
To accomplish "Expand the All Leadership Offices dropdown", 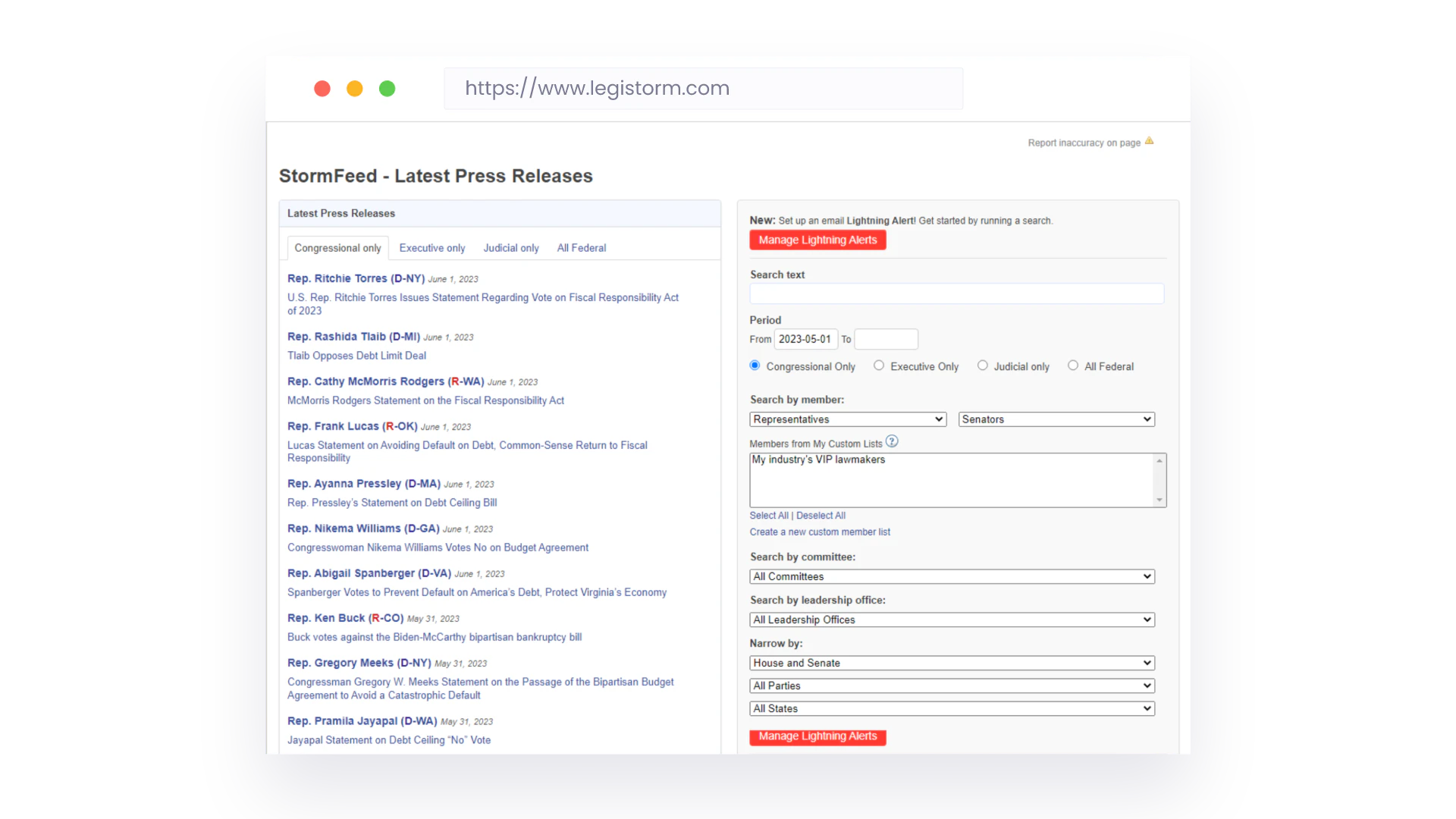I will [x=951, y=620].
